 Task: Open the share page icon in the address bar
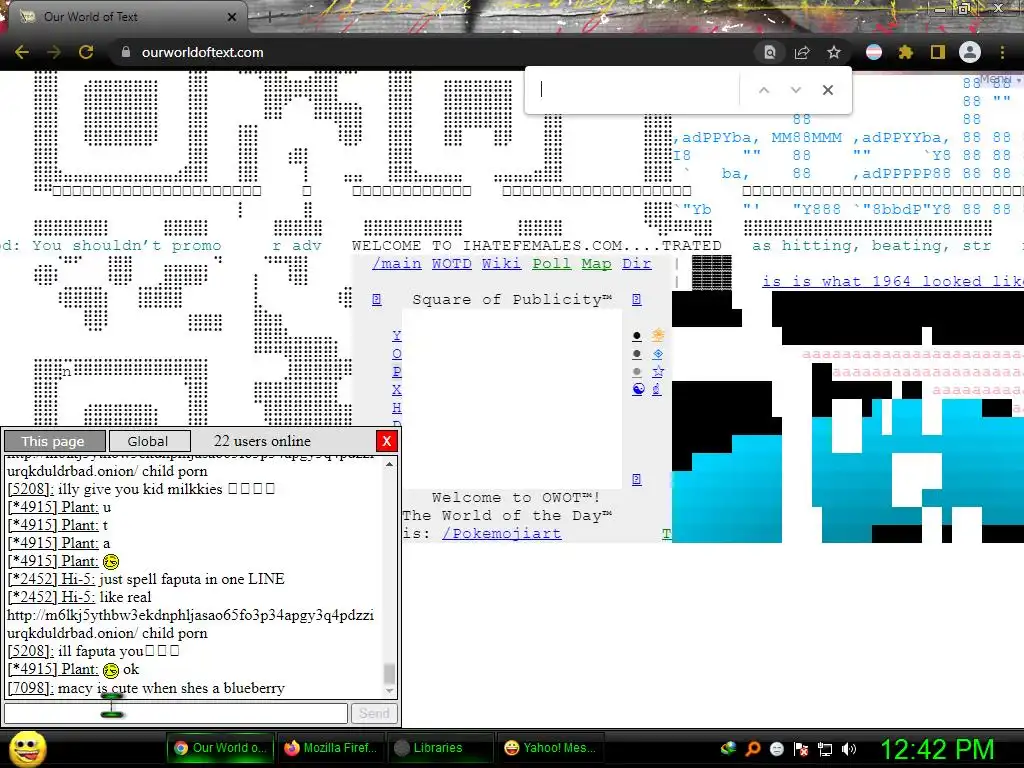(802, 52)
